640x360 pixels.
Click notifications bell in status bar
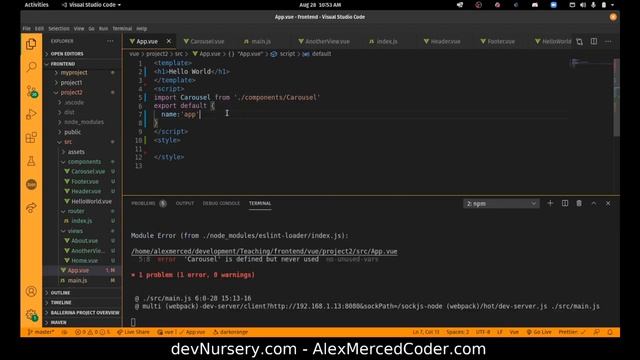pos(610,332)
